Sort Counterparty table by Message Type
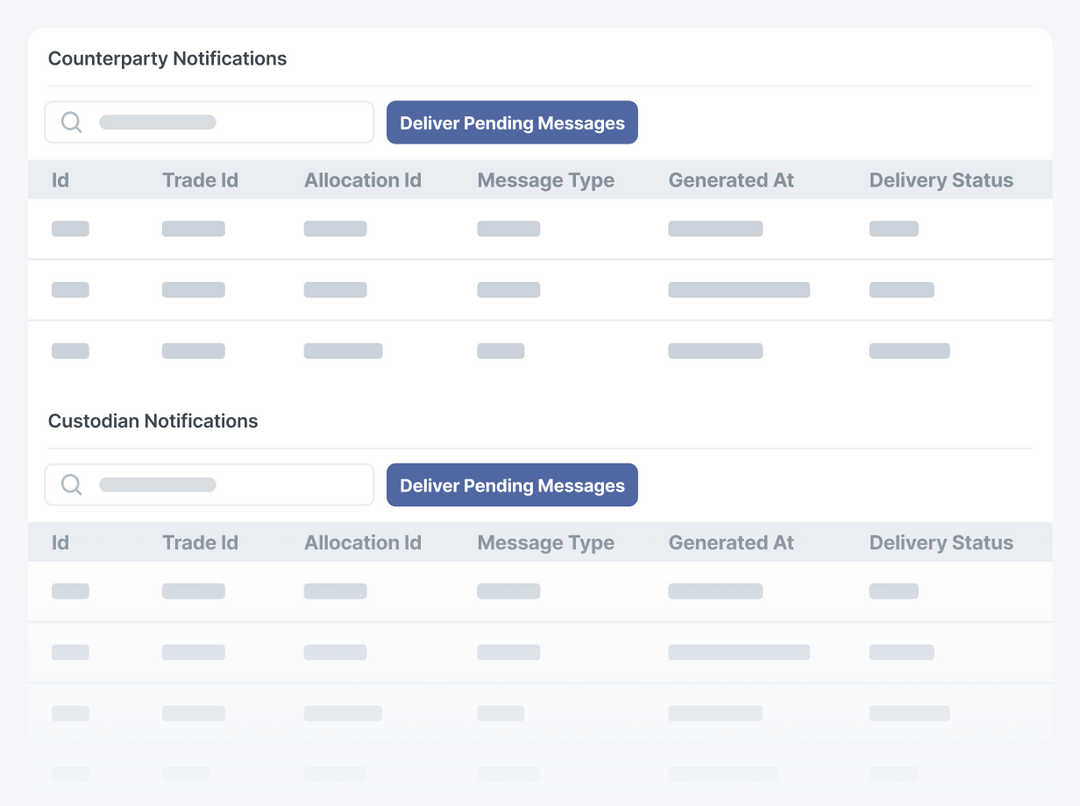The height and width of the screenshot is (806, 1080). coord(546,180)
